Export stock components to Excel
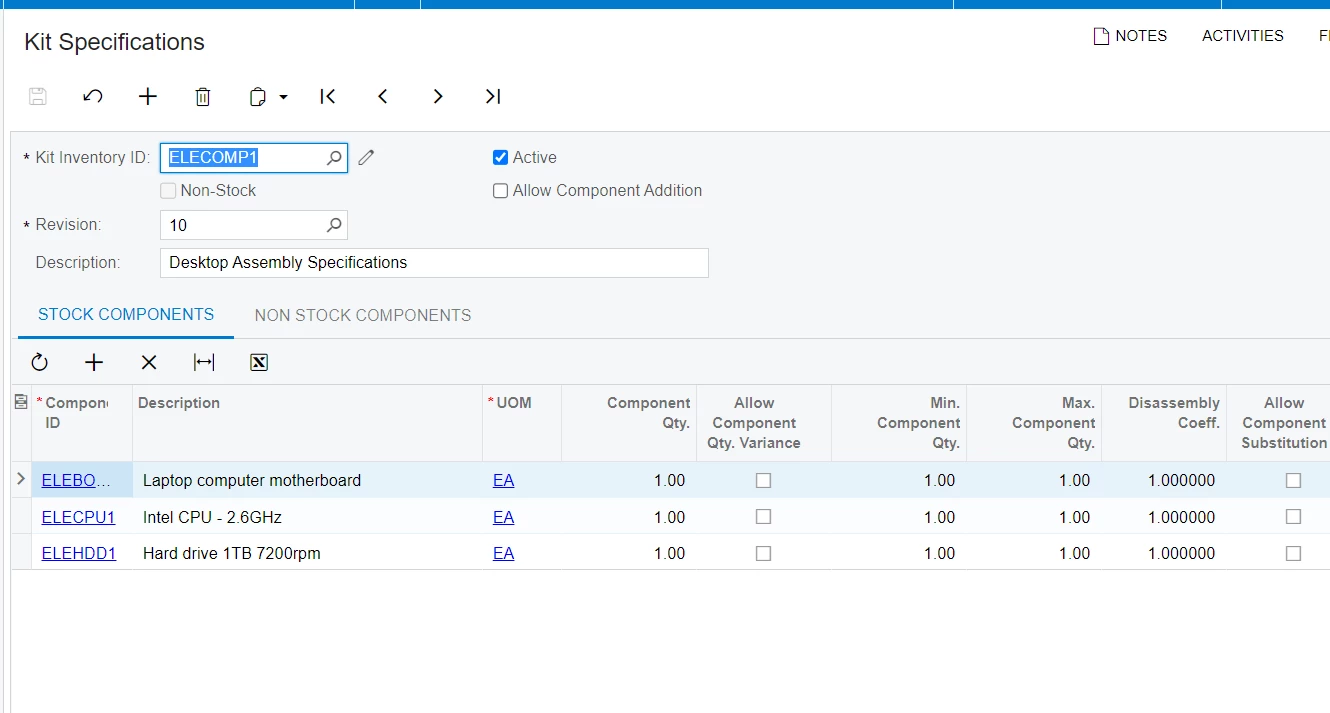This screenshot has width=1330, height=713. (x=258, y=362)
